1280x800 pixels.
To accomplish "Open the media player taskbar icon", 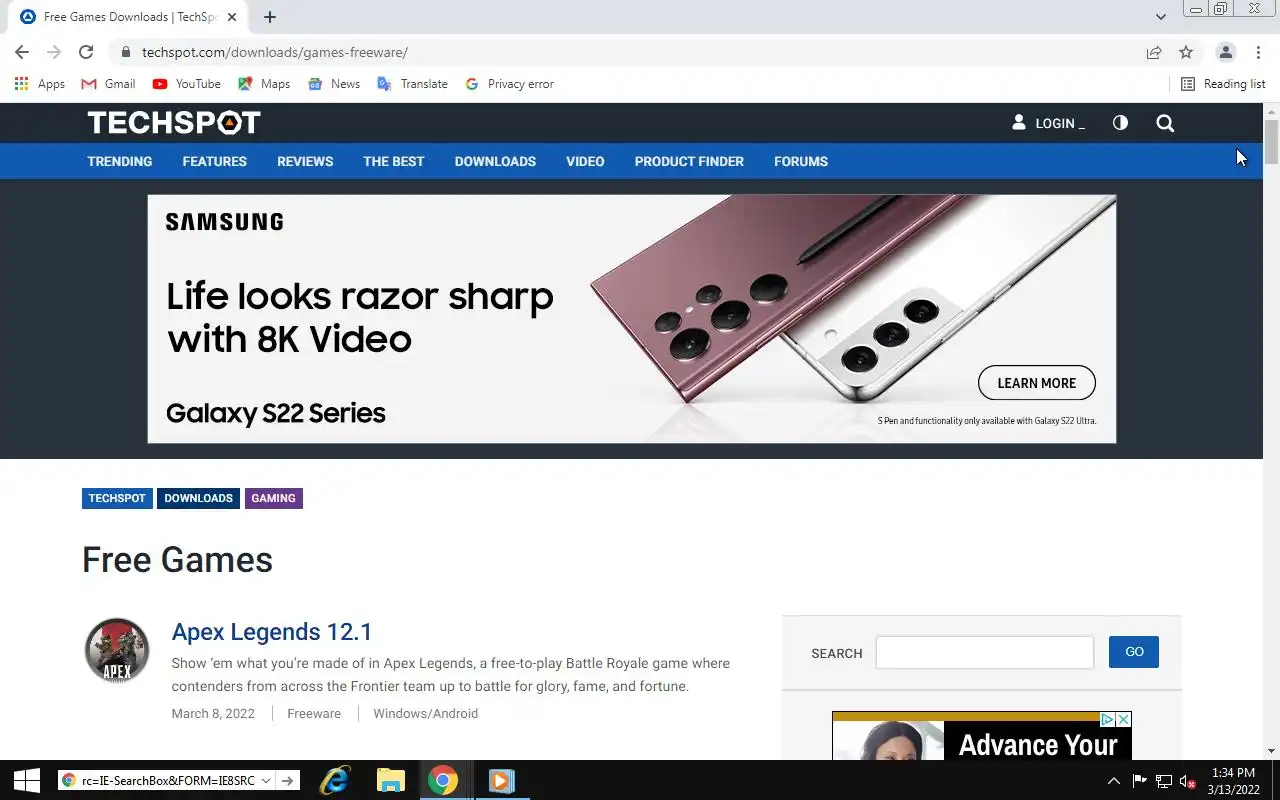I will click(x=500, y=780).
